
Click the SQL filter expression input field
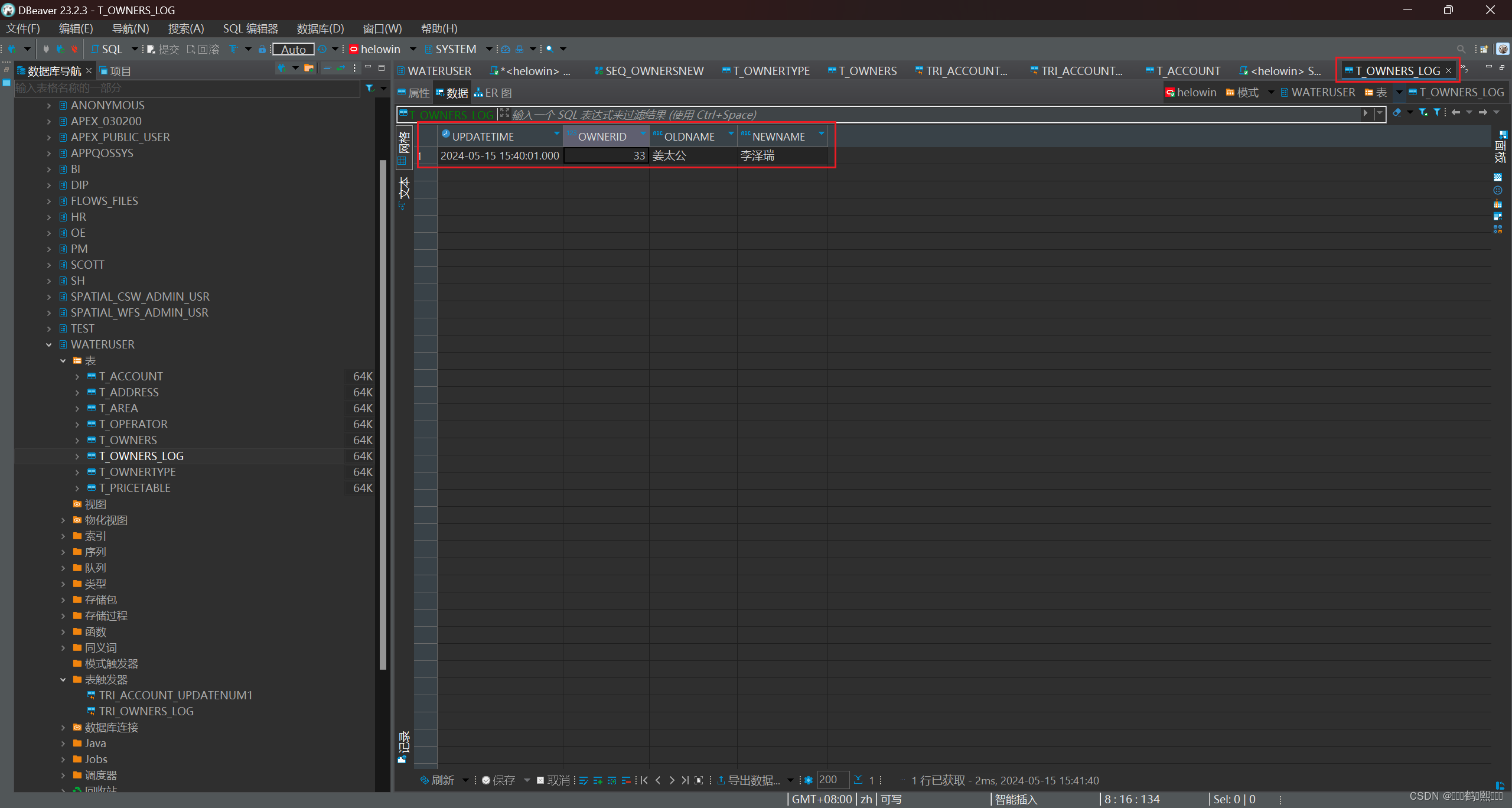click(x=886, y=115)
